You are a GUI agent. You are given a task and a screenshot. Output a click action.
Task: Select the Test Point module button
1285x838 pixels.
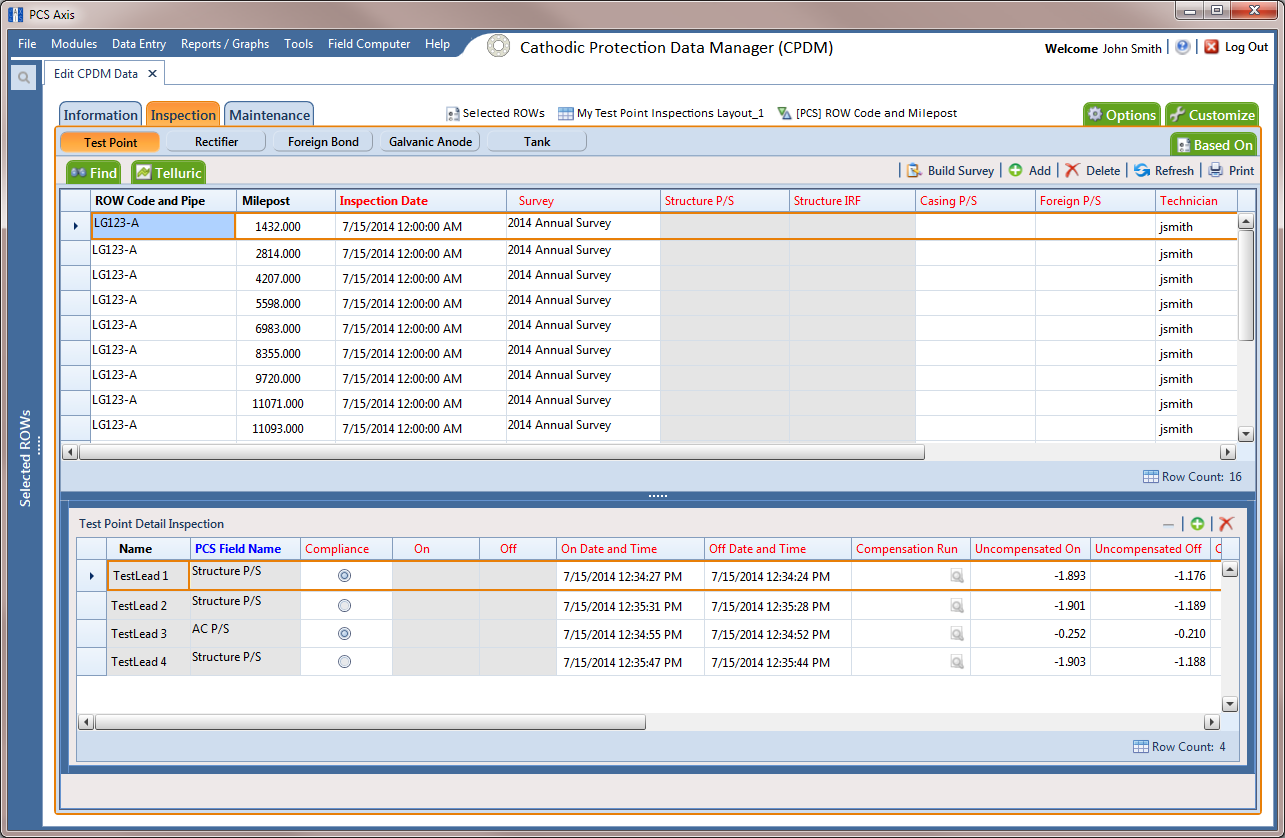[x=110, y=142]
